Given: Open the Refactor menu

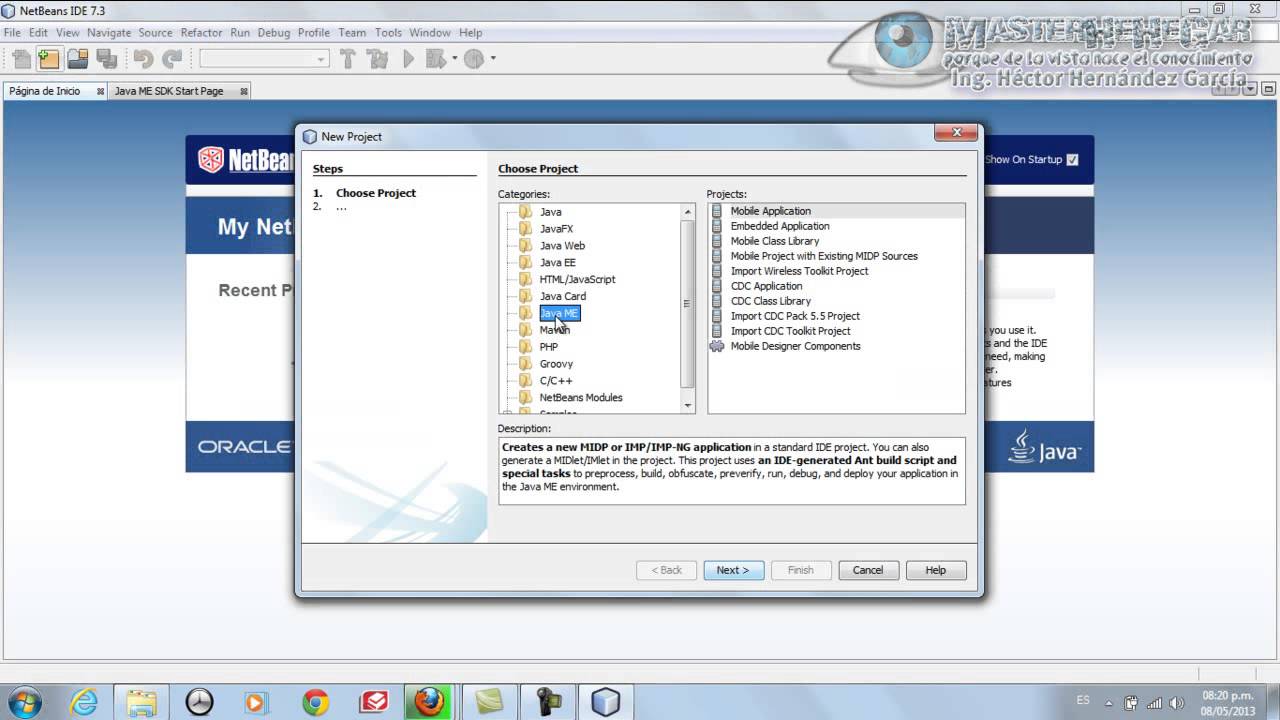Looking at the screenshot, I should coord(201,32).
